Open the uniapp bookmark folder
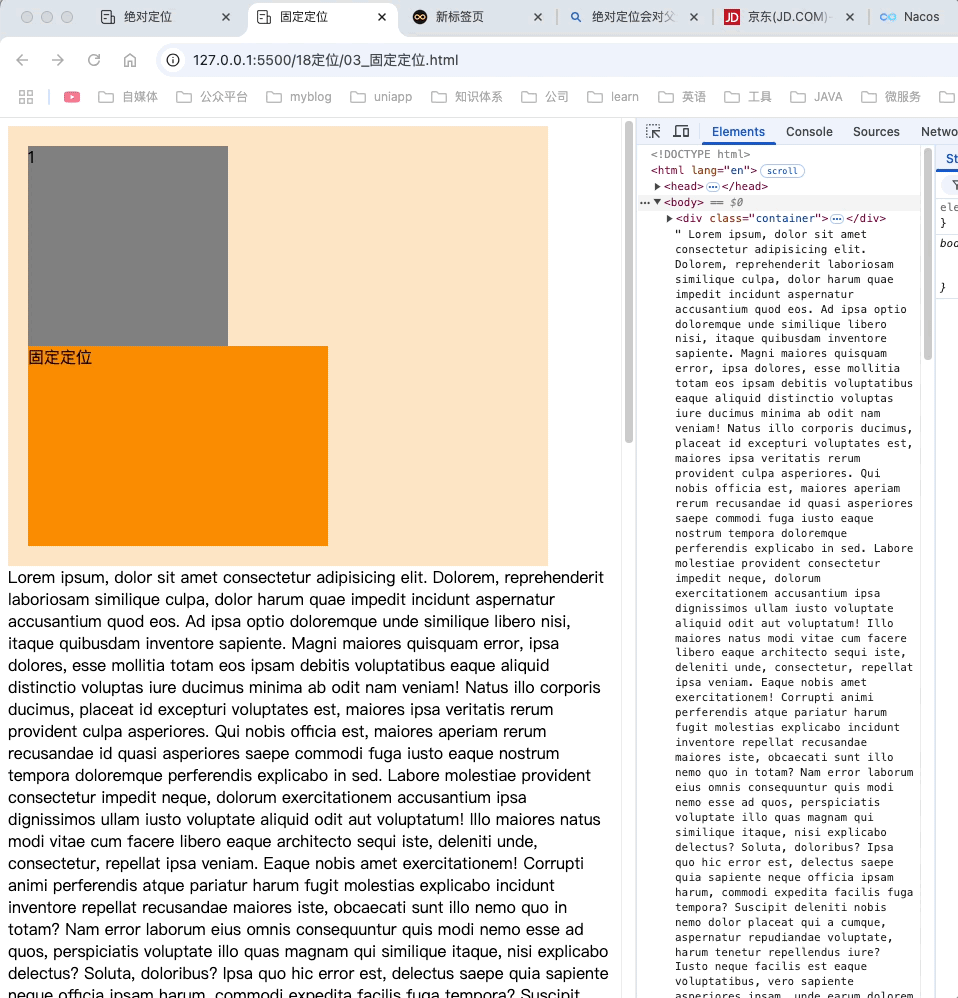Image resolution: width=958 pixels, height=998 pixels. pyautogui.click(x=381, y=97)
